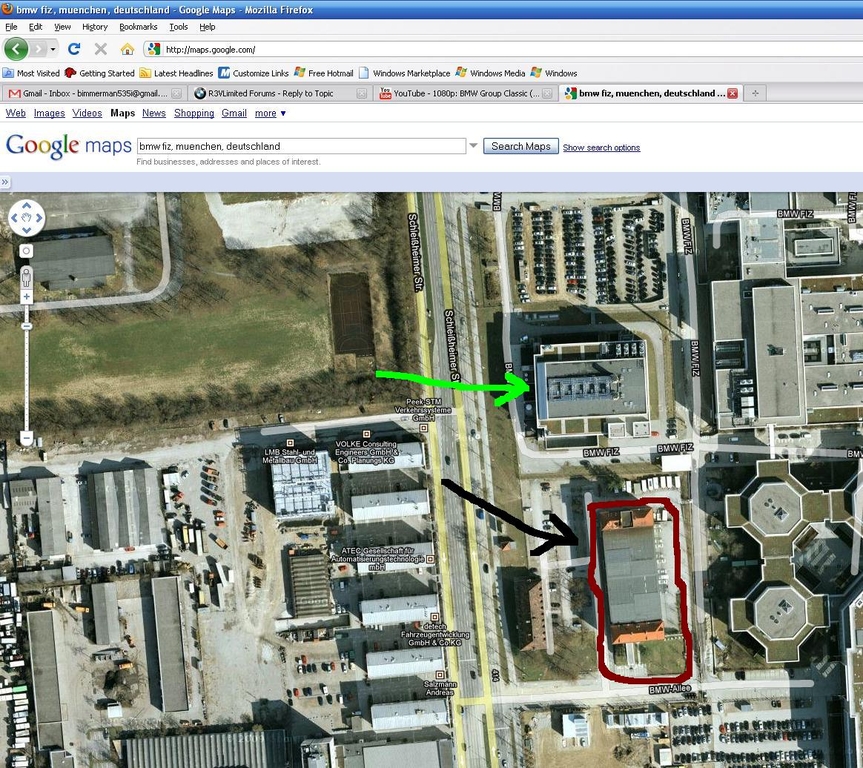Open the Most Visited bookmark folder

pyautogui.click(x=31, y=73)
